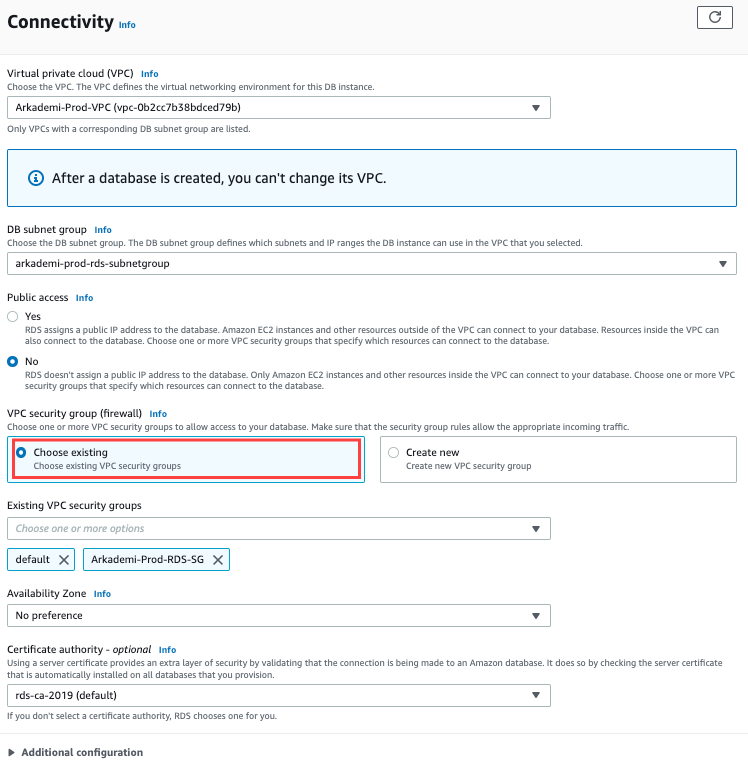Open Info link for VPC security group
Viewport: 748px width, 766px height.
(158, 413)
